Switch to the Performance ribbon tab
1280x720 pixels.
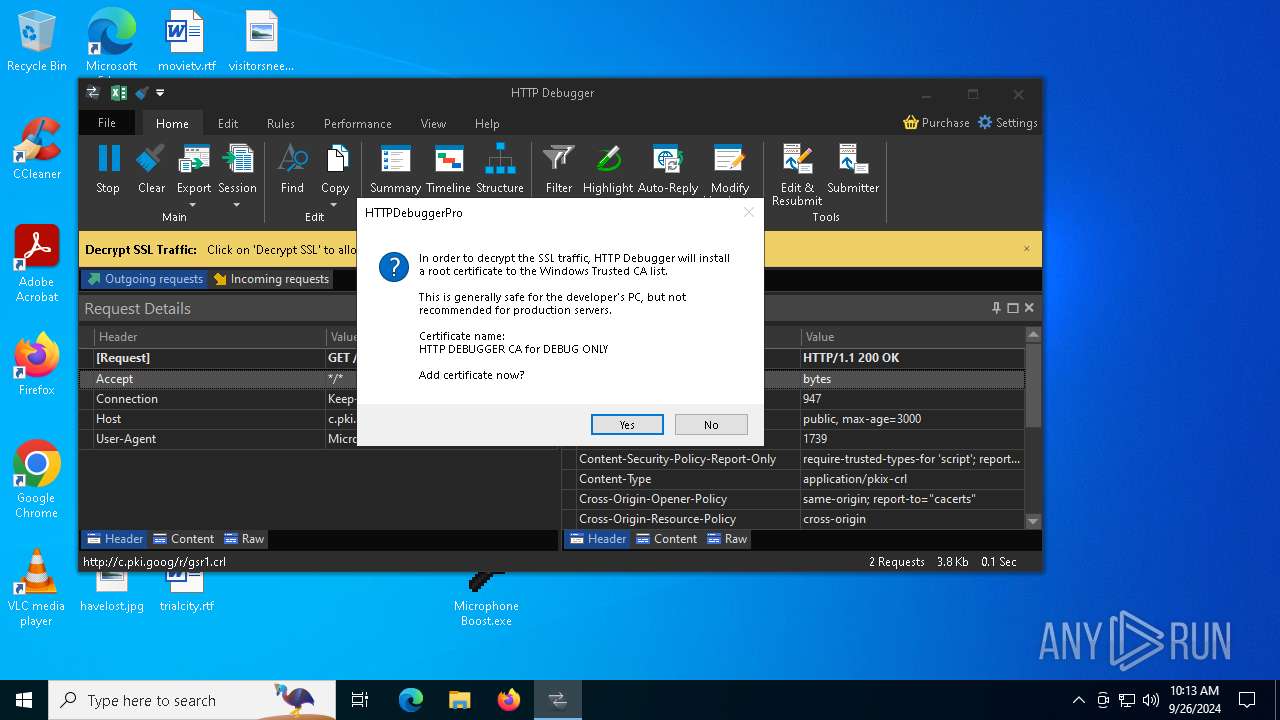pos(358,124)
